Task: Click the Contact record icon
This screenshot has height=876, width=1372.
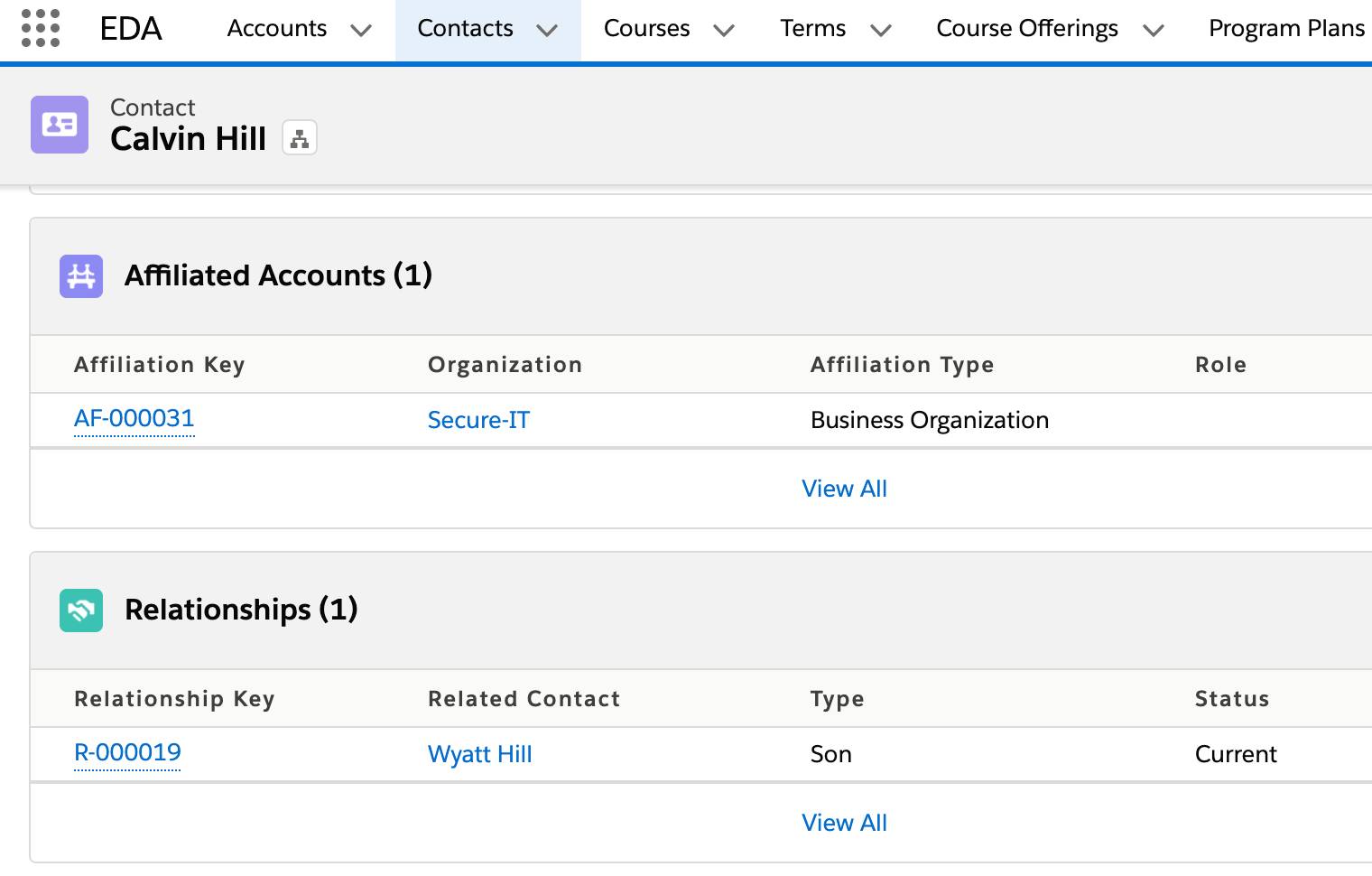Action: (60, 125)
